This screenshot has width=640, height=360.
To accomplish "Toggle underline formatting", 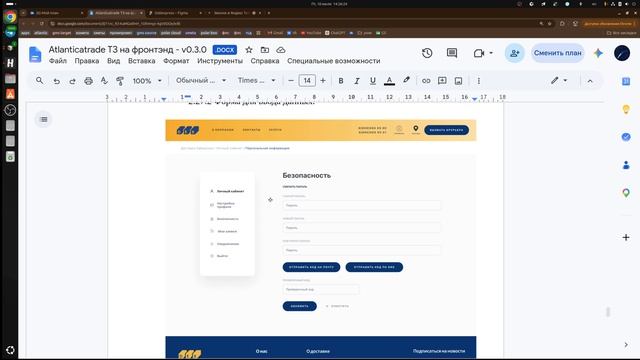I will click(x=373, y=81).
